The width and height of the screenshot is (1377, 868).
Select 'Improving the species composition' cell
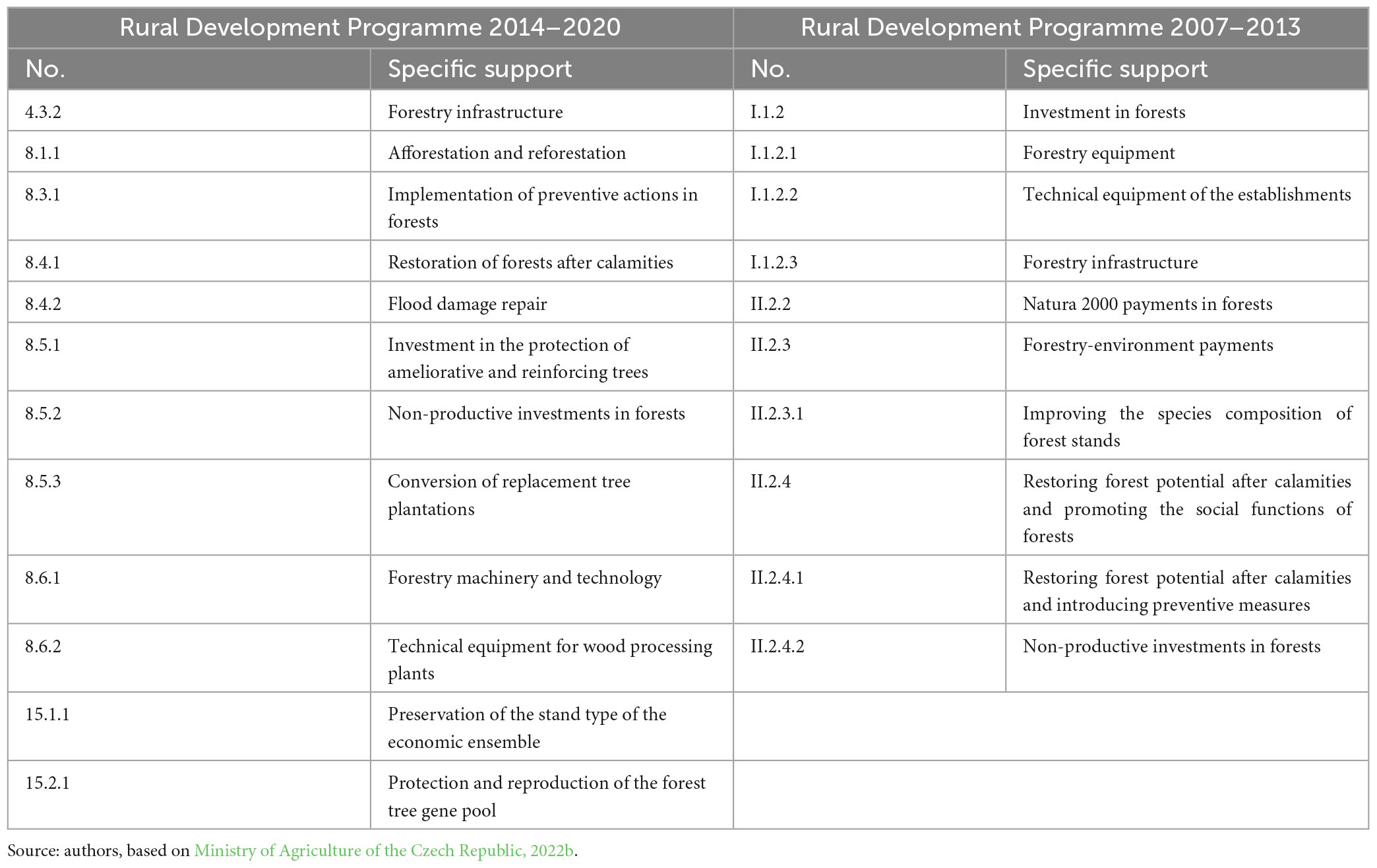1187,425
